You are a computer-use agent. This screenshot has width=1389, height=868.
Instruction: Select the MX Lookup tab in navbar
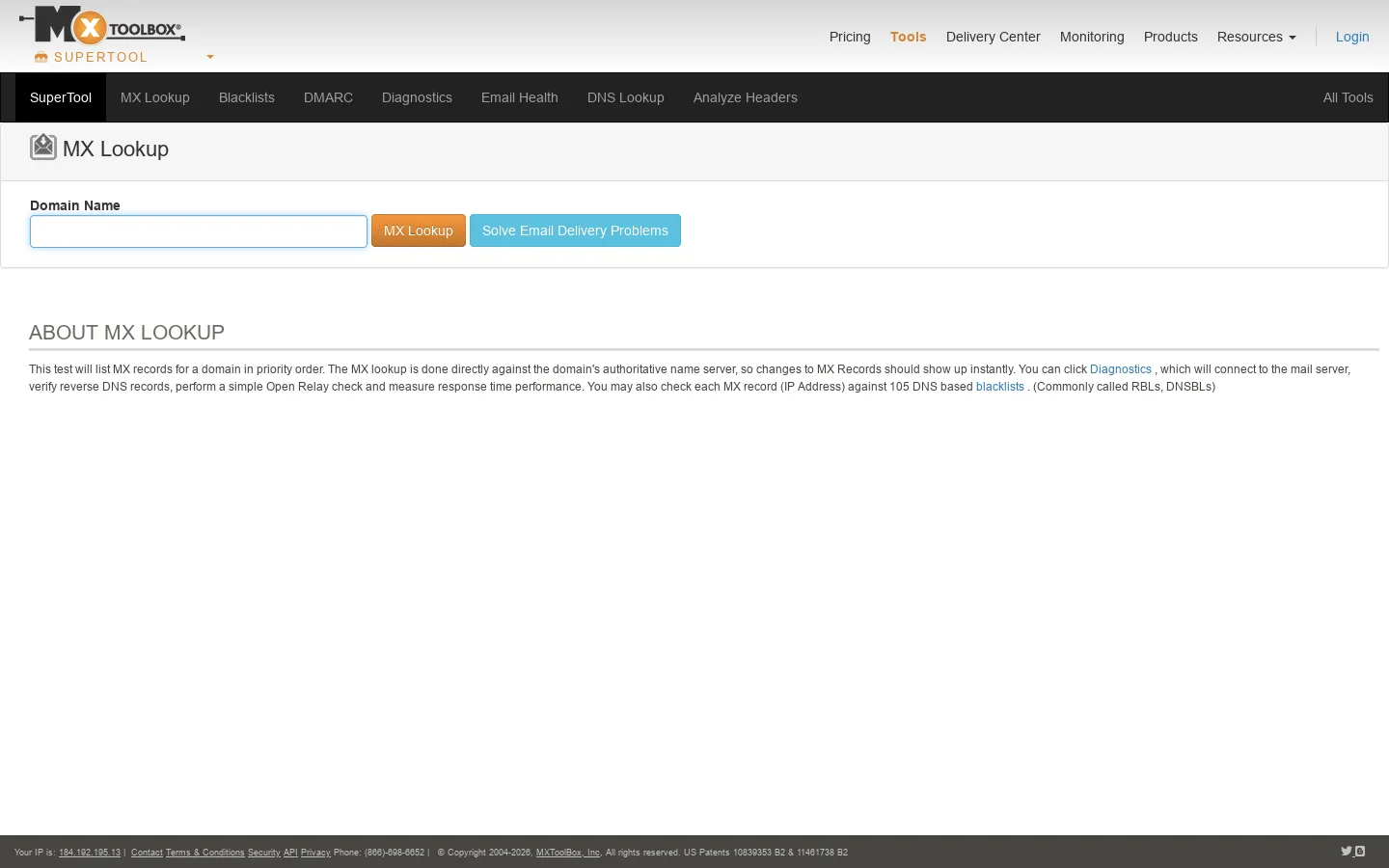tap(155, 97)
